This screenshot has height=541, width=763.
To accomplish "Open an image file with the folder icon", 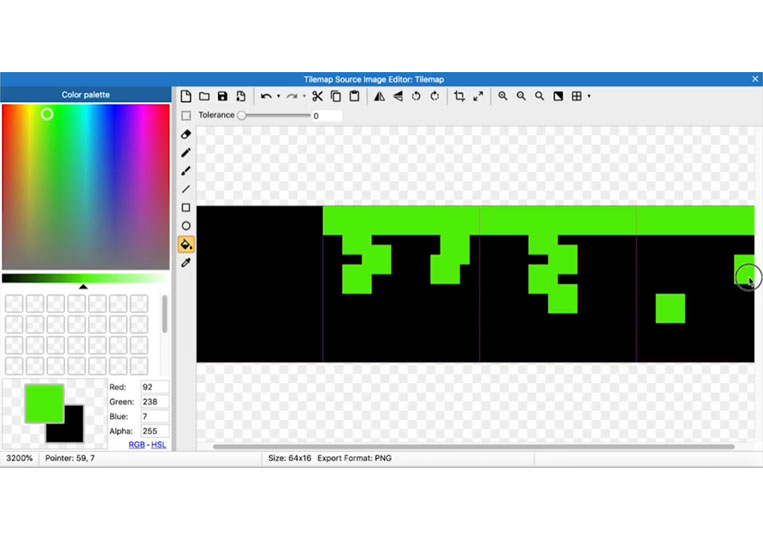I will pos(204,96).
